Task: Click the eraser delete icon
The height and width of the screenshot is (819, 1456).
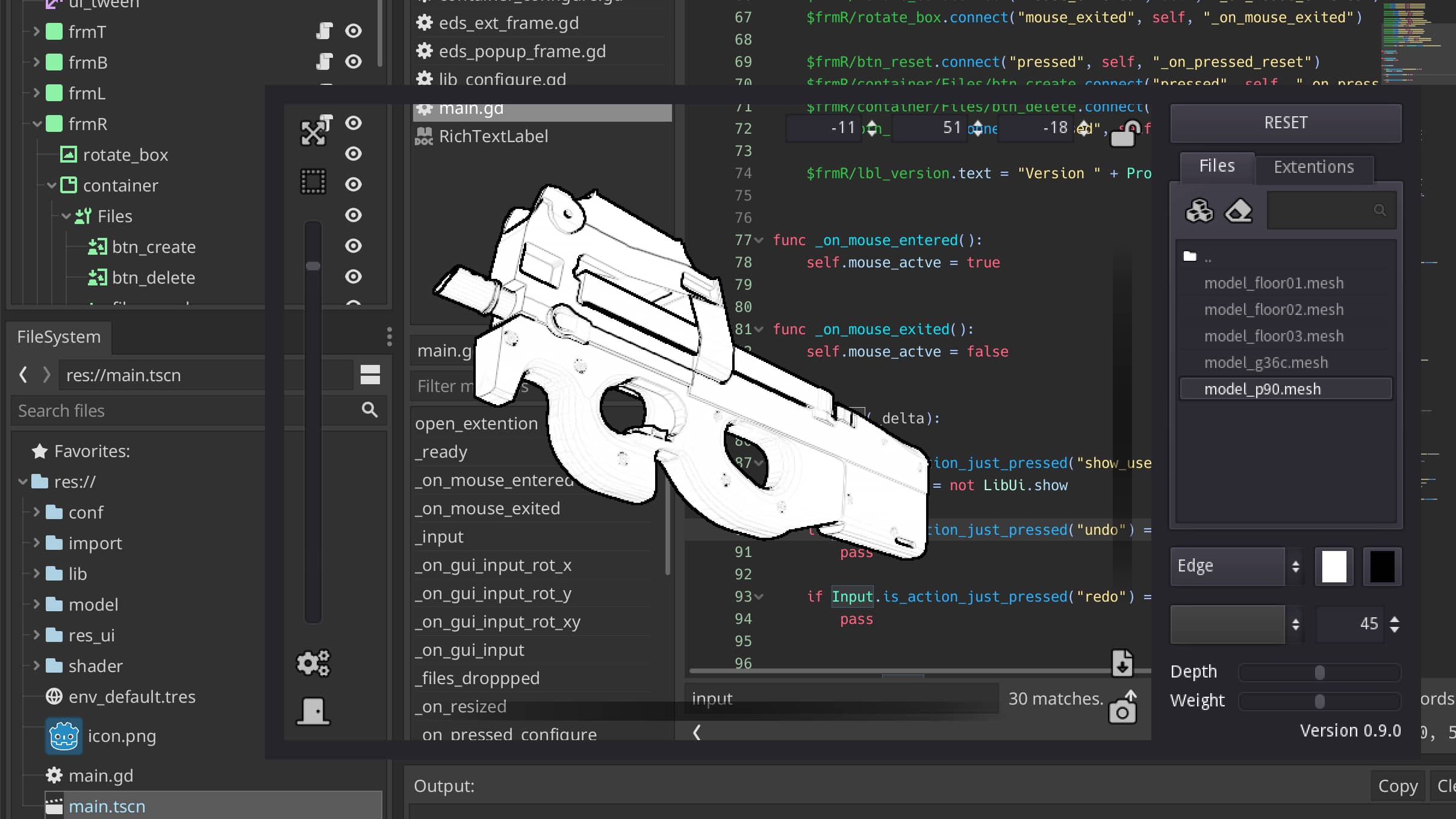Action: 1238,211
